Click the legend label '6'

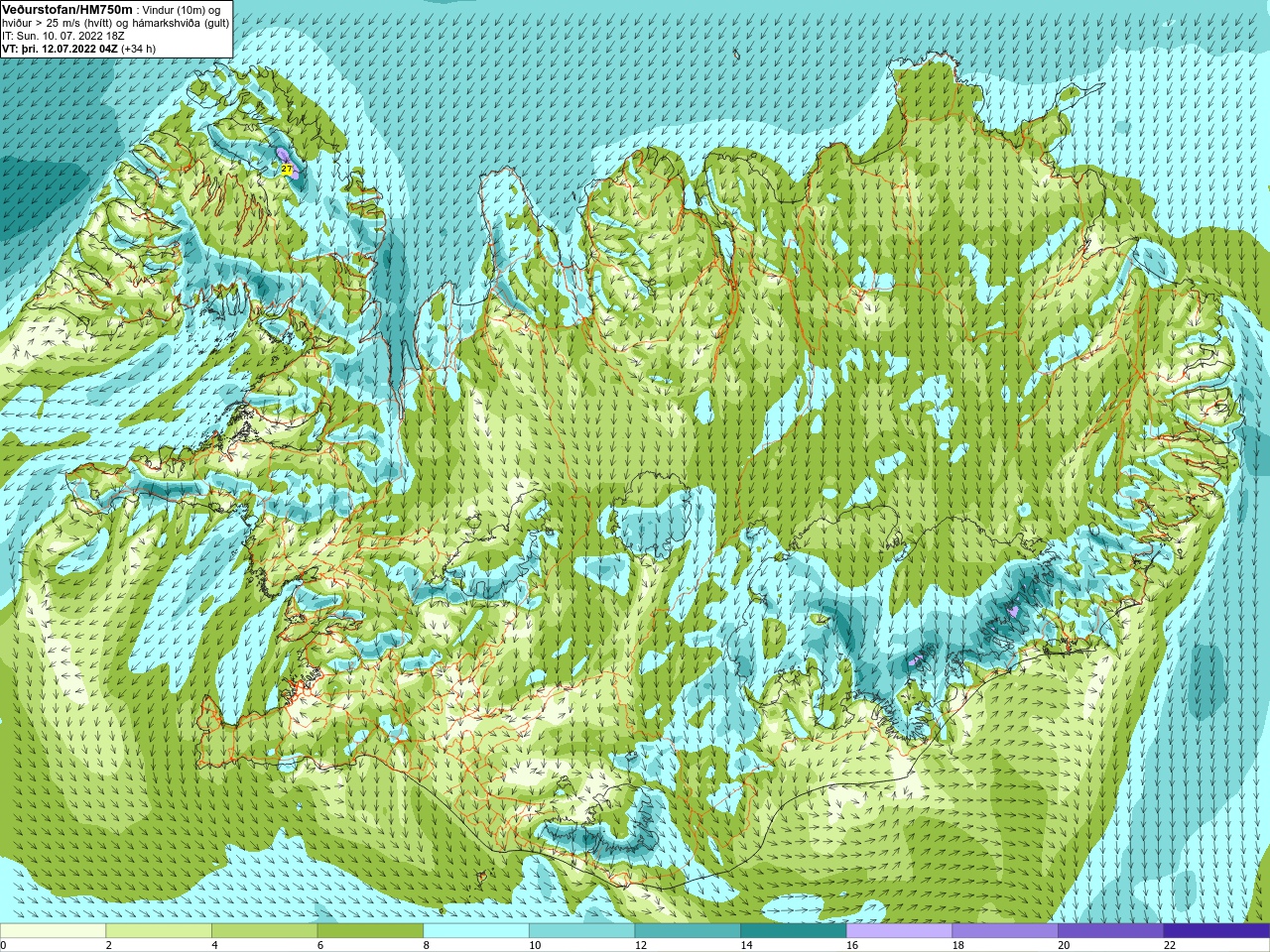[320, 945]
